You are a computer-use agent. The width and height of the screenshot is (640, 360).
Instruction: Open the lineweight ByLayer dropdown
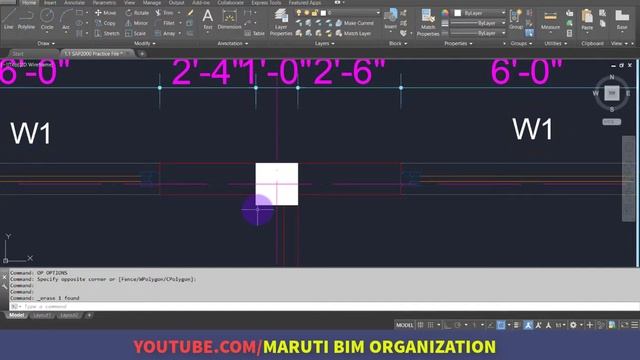(x=478, y=23)
